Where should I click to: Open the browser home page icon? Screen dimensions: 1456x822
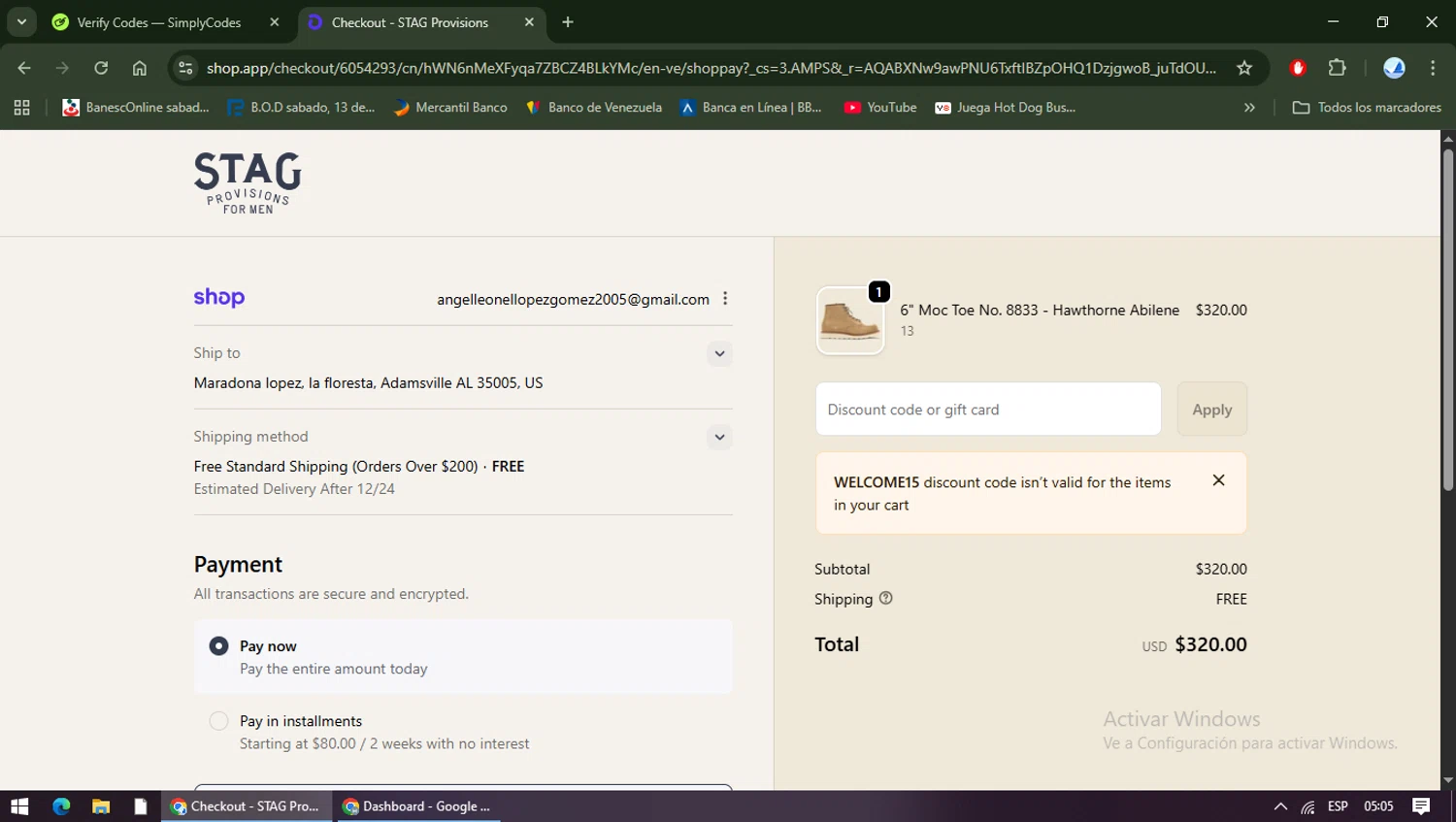[140, 68]
